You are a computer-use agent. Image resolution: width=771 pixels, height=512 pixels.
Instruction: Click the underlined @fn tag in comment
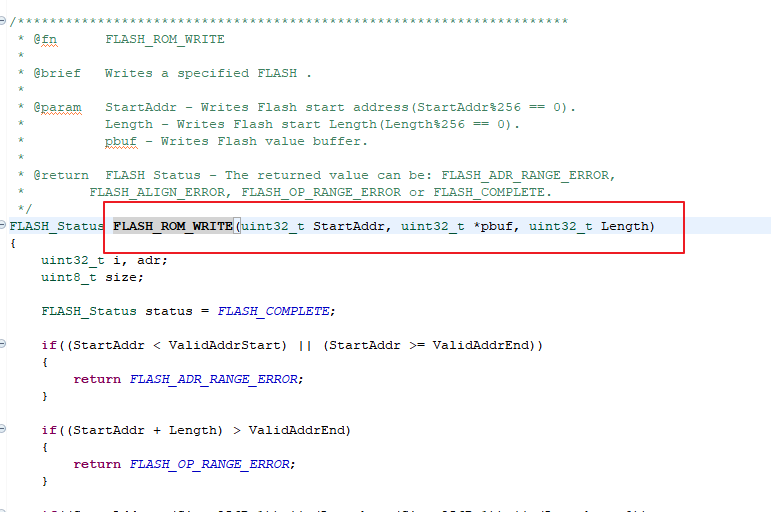pyautogui.click(x=45, y=39)
